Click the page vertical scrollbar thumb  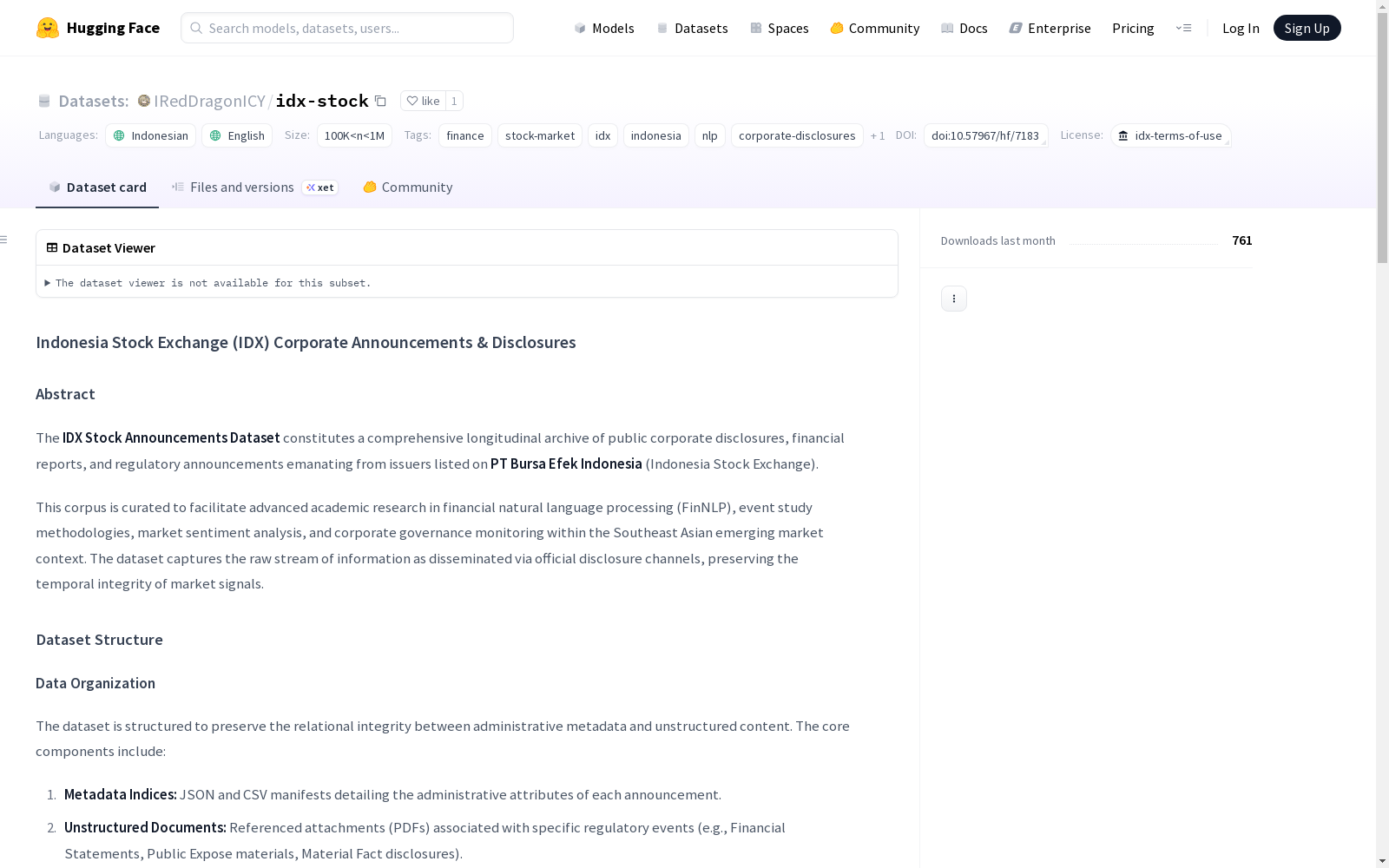[x=1382, y=139]
